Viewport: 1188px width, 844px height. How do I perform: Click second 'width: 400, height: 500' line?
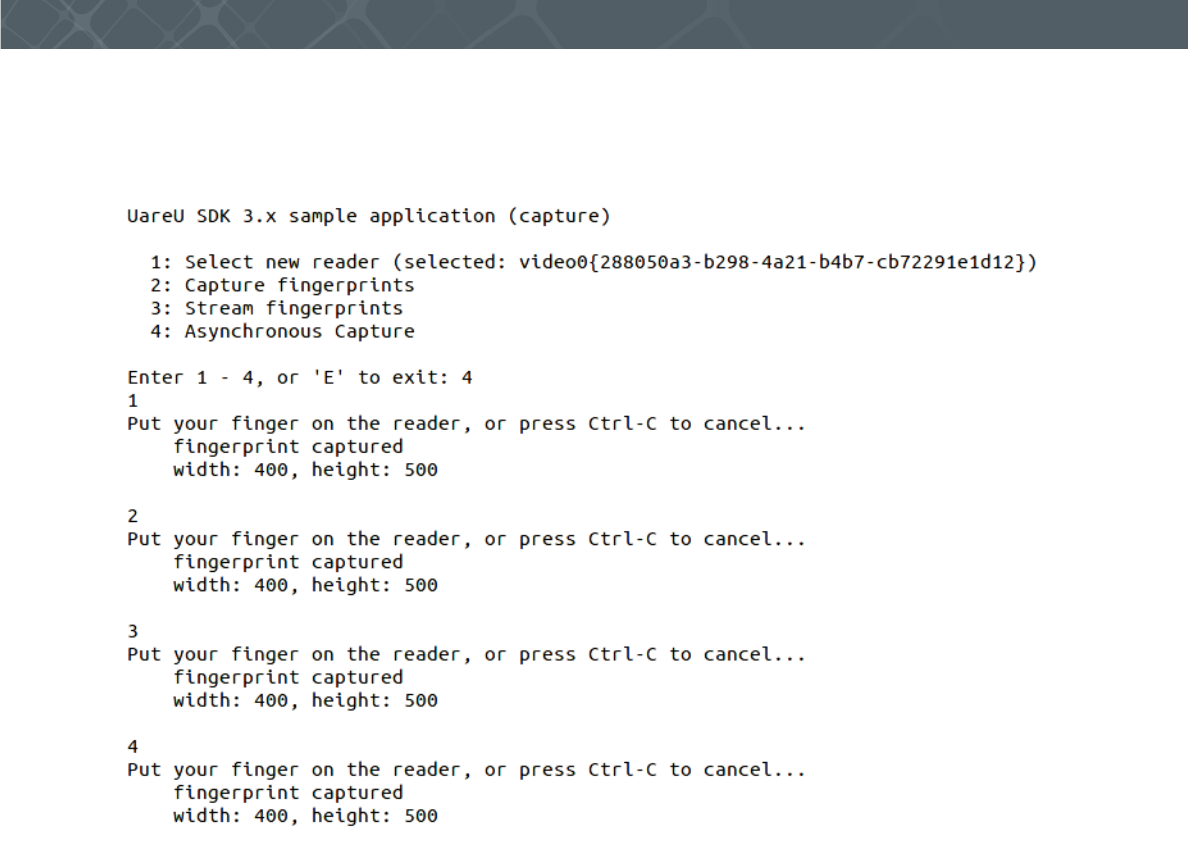tap(305, 585)
